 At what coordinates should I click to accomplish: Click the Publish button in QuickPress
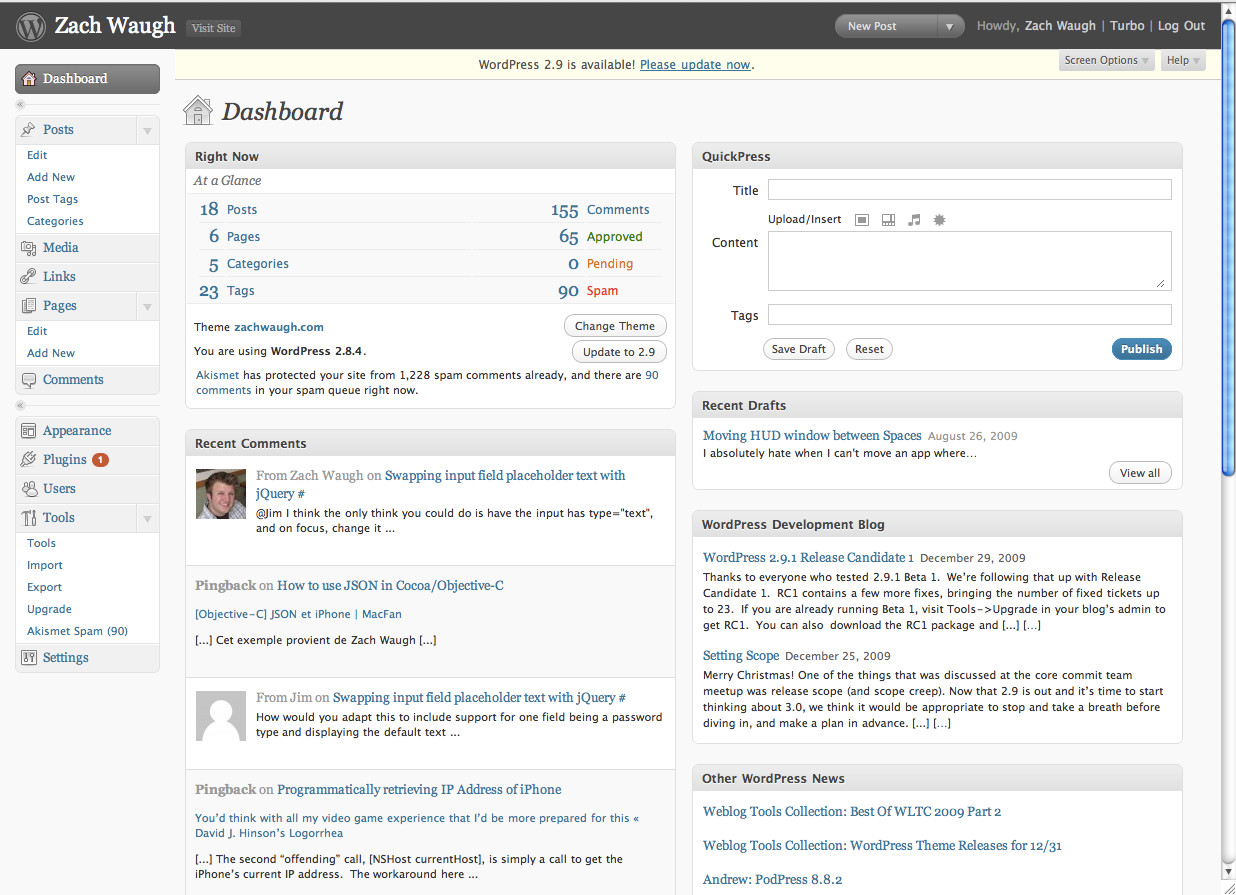(x=1141, y=349)
